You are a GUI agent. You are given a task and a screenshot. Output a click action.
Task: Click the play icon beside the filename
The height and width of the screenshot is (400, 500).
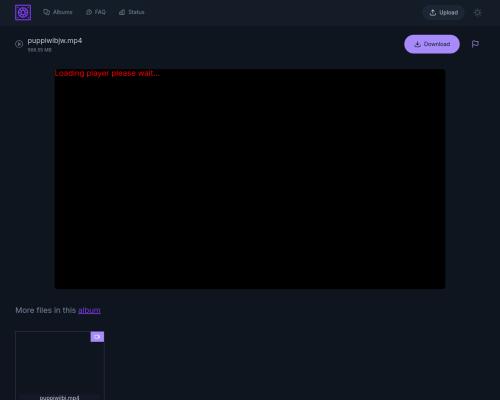(19, 44)
